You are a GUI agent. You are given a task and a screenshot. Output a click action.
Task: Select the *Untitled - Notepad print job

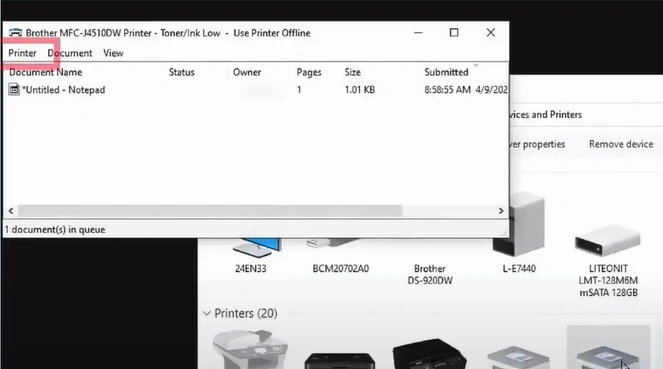[x=63, y=90]
